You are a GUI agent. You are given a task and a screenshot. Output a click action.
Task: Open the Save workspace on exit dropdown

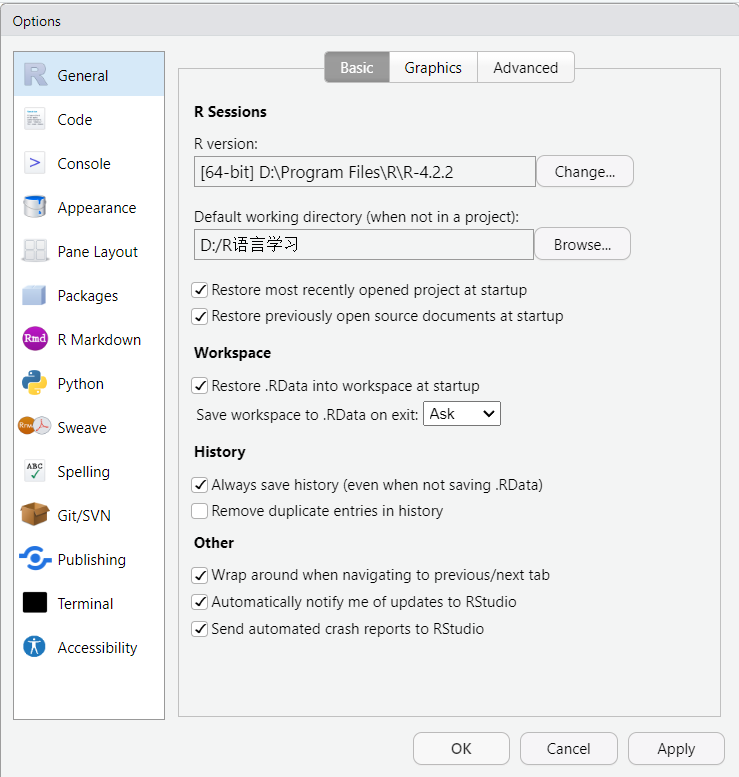462,414
